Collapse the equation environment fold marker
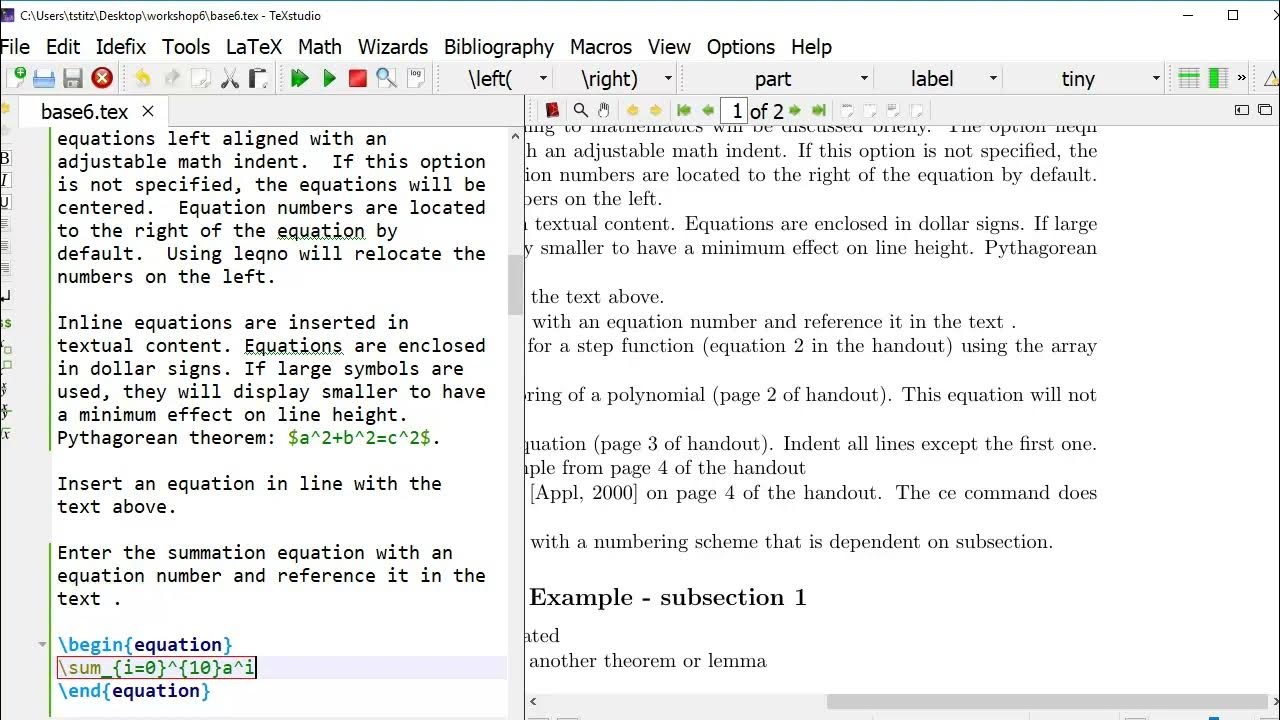Viewport: 1280px width, 720px height. pos(42,645)
